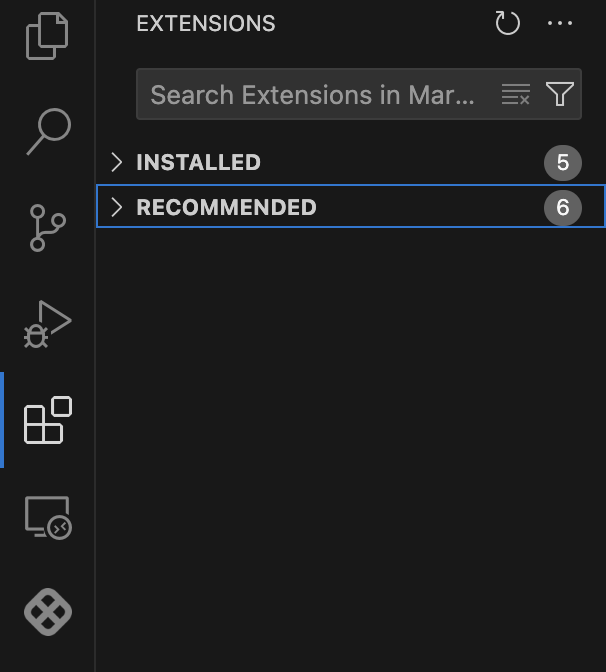Viewport: 606px width, 672px height.
Task: Click the Installed count badge showing 5
Action: pos(562,162)
